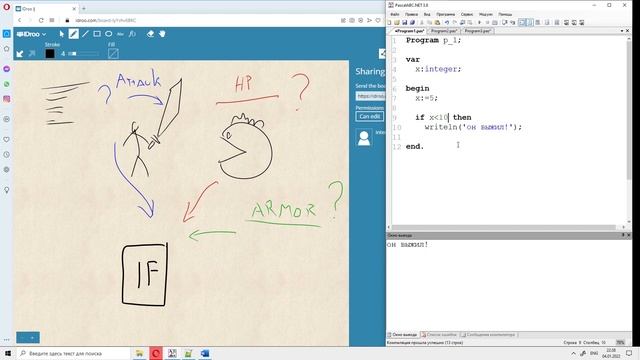640x360 pixels.
Task: Close the current editor tab with X
Action: point(628,31)
